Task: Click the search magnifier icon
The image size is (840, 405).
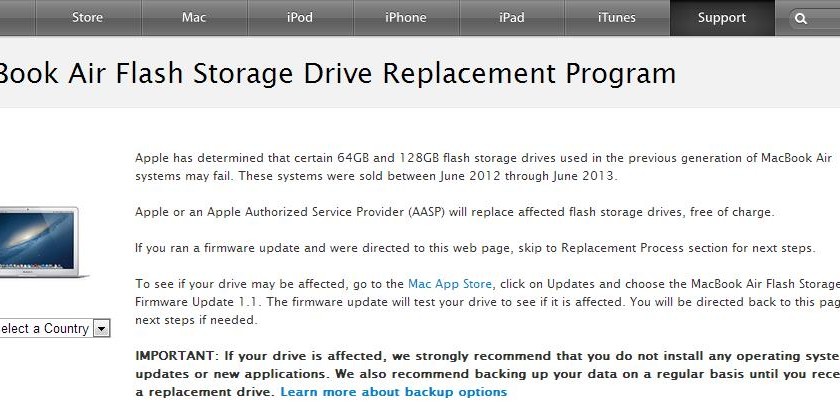Action: [801, 18]
